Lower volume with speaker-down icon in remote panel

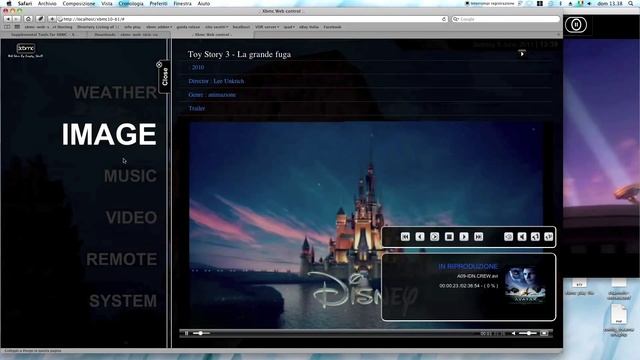pos(535,237)
